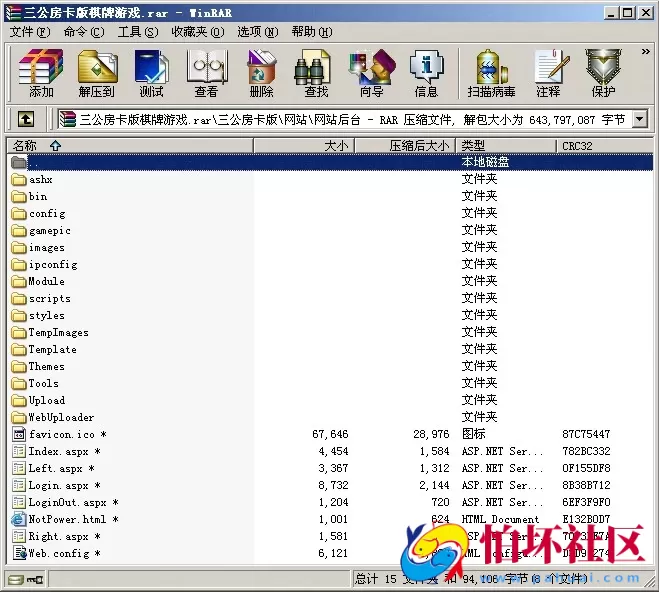
Task: Open the Help (帮助) menu
Action: [x=312, y=32]
